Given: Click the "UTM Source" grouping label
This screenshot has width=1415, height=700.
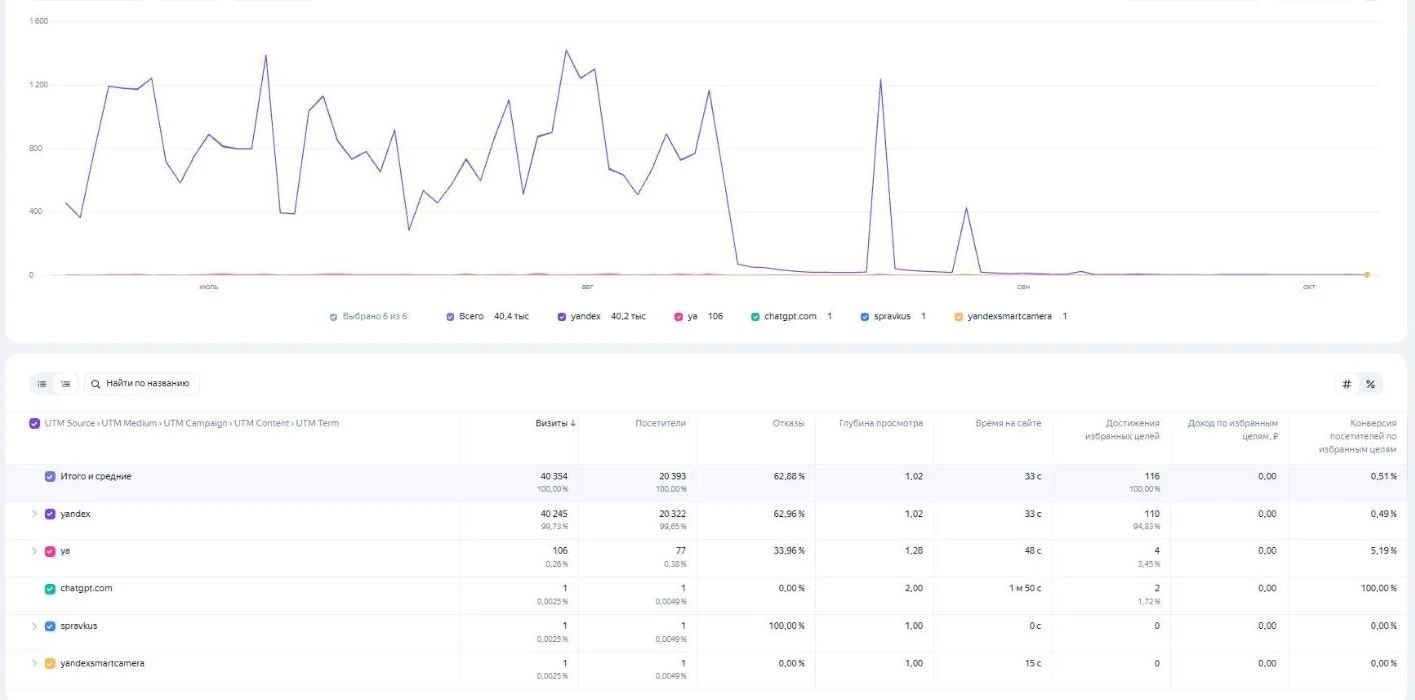Looking at the screenshot, I should pyautogui.click(x=70, y=423).
